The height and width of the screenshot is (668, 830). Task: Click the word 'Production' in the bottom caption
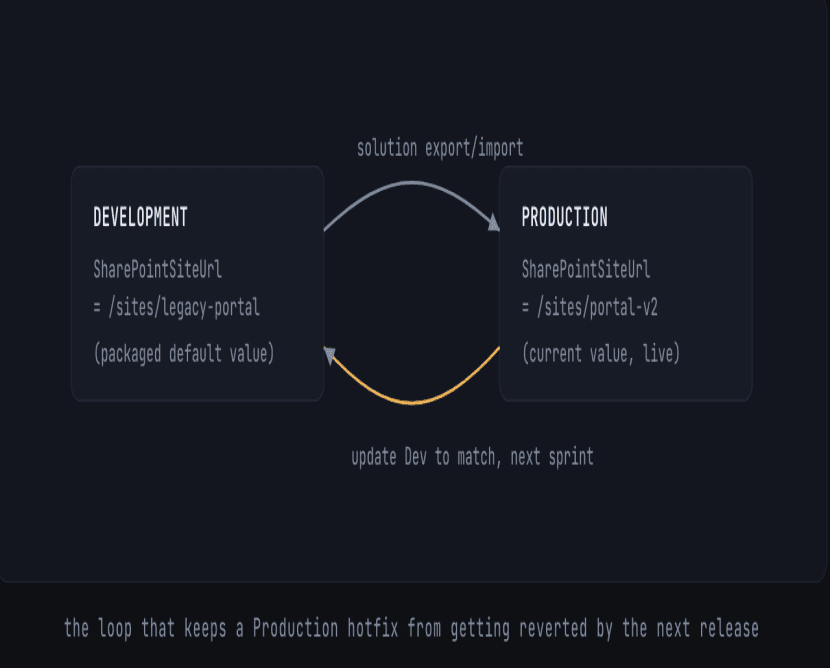tap(295, 628)
